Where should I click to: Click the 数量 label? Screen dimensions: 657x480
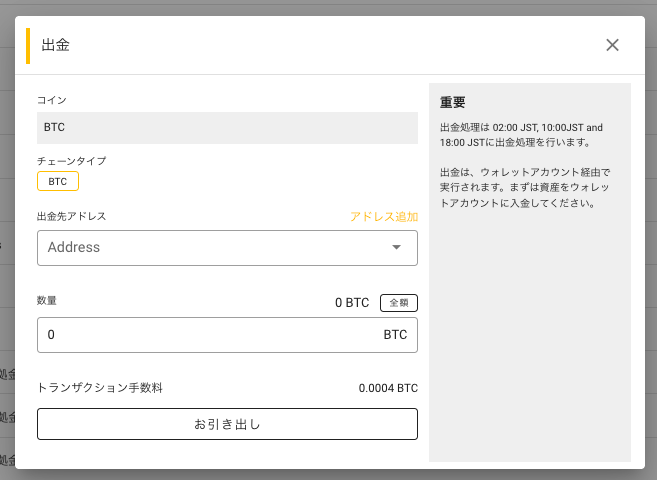click(47, 300)
